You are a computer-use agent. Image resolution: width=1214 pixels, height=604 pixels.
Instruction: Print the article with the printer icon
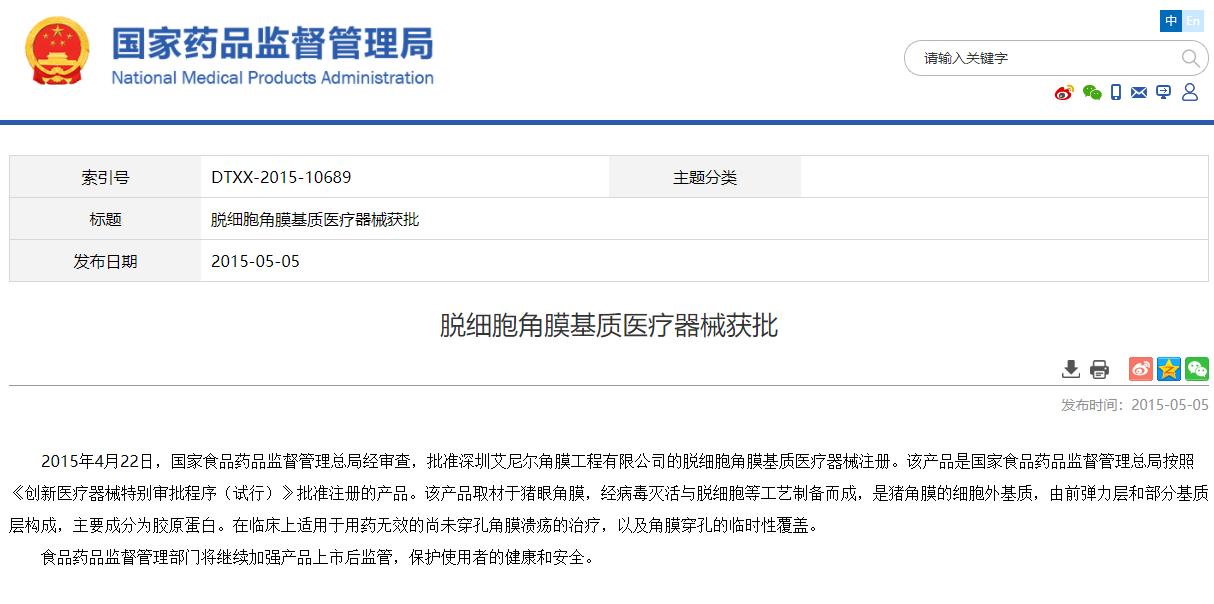[x=1099, y=369]
